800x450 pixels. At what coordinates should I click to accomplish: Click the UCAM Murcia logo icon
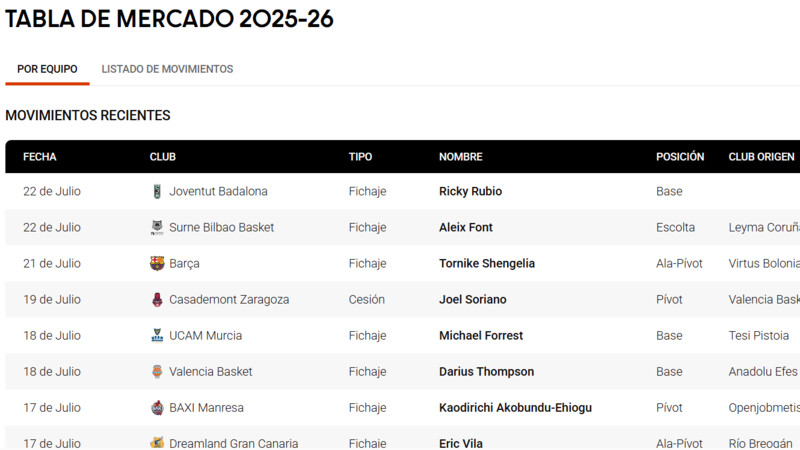(x=157, y=336)
